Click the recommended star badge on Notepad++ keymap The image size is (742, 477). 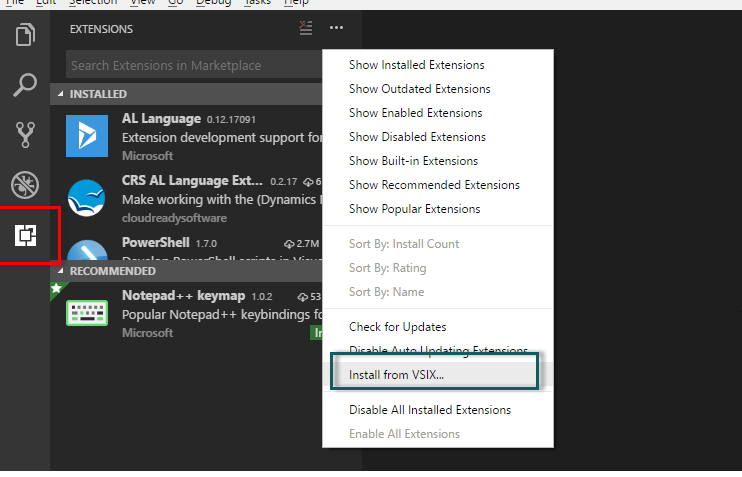57,289
